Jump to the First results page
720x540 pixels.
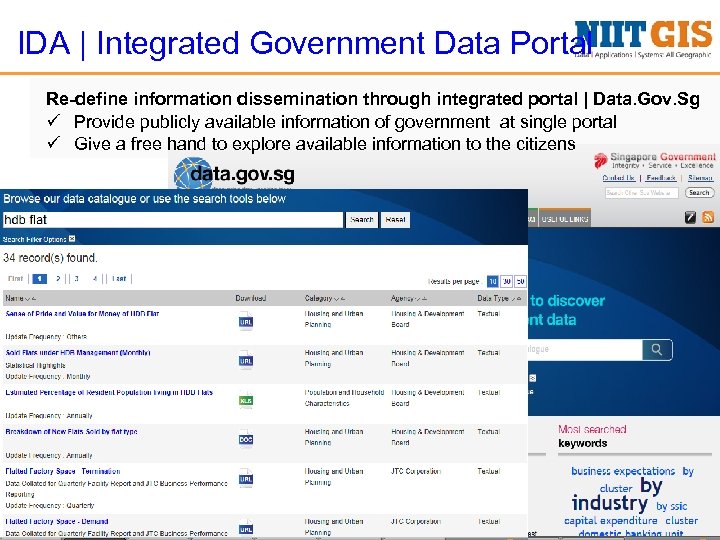[x=15, y=278]
